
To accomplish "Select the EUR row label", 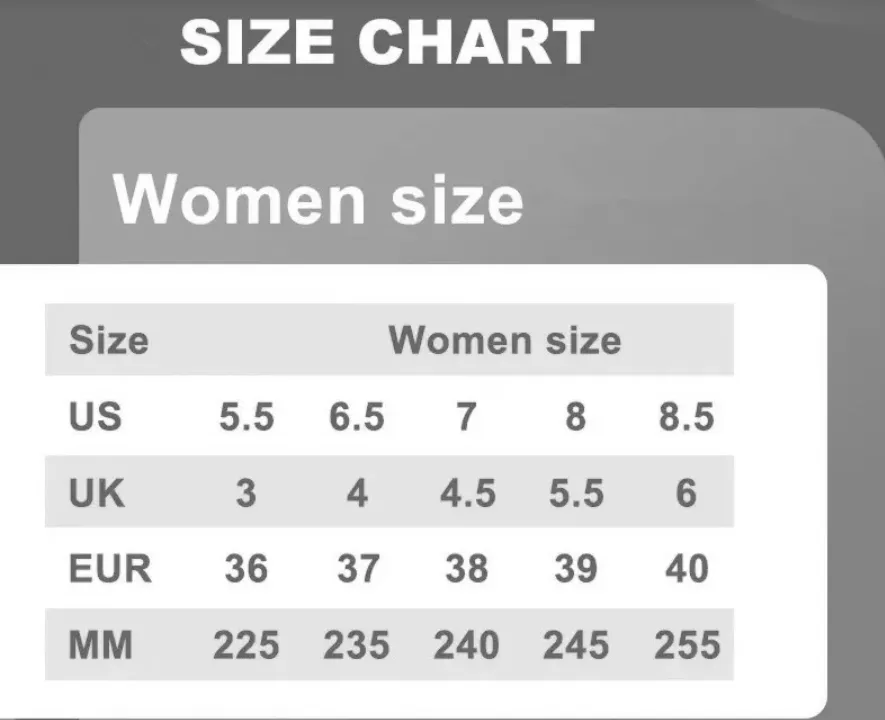I will (110, 568).
